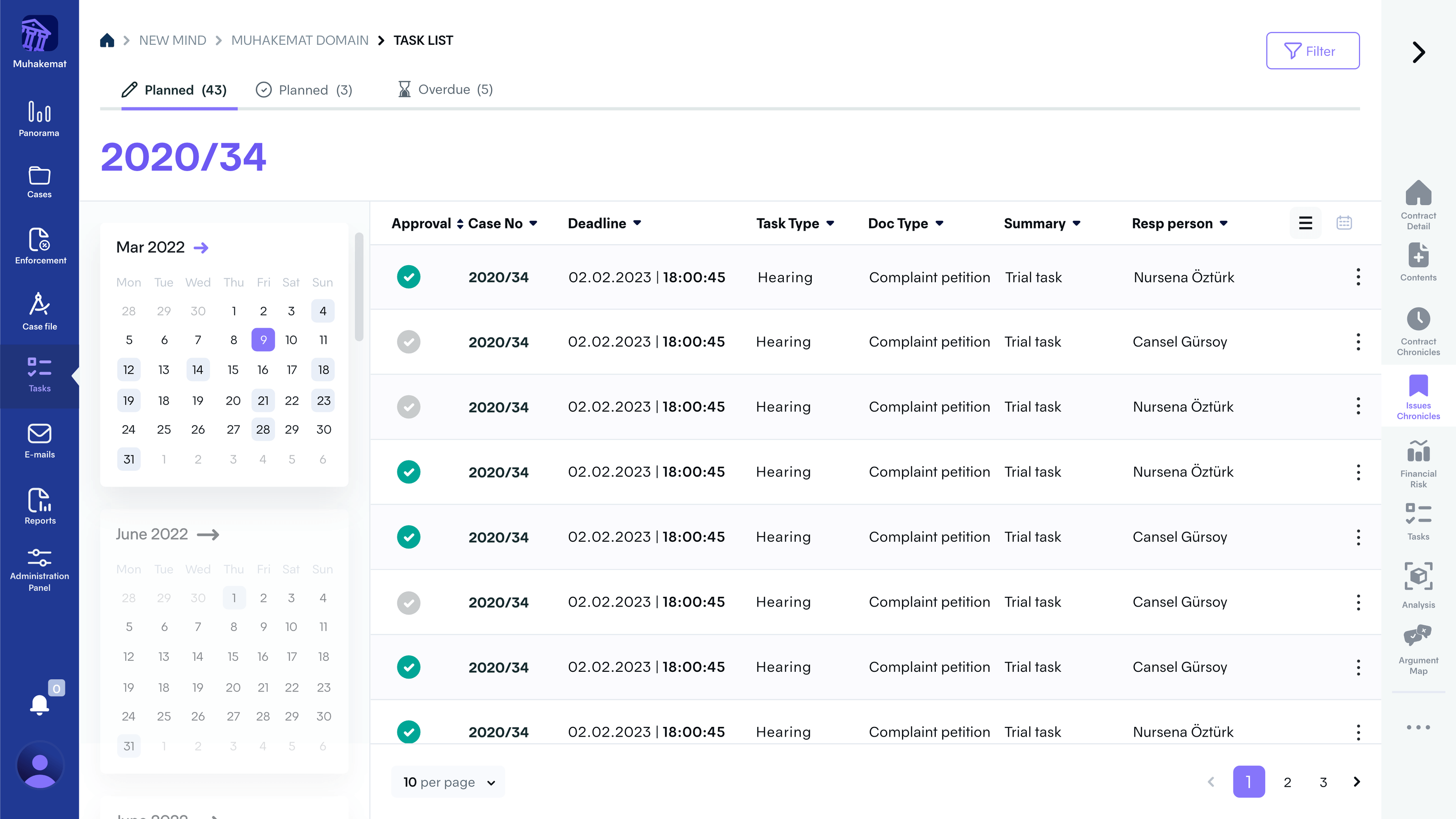Toggle grey approval check on second row
The width and height of the screenshot is (1456, 819).
(409, 342)
